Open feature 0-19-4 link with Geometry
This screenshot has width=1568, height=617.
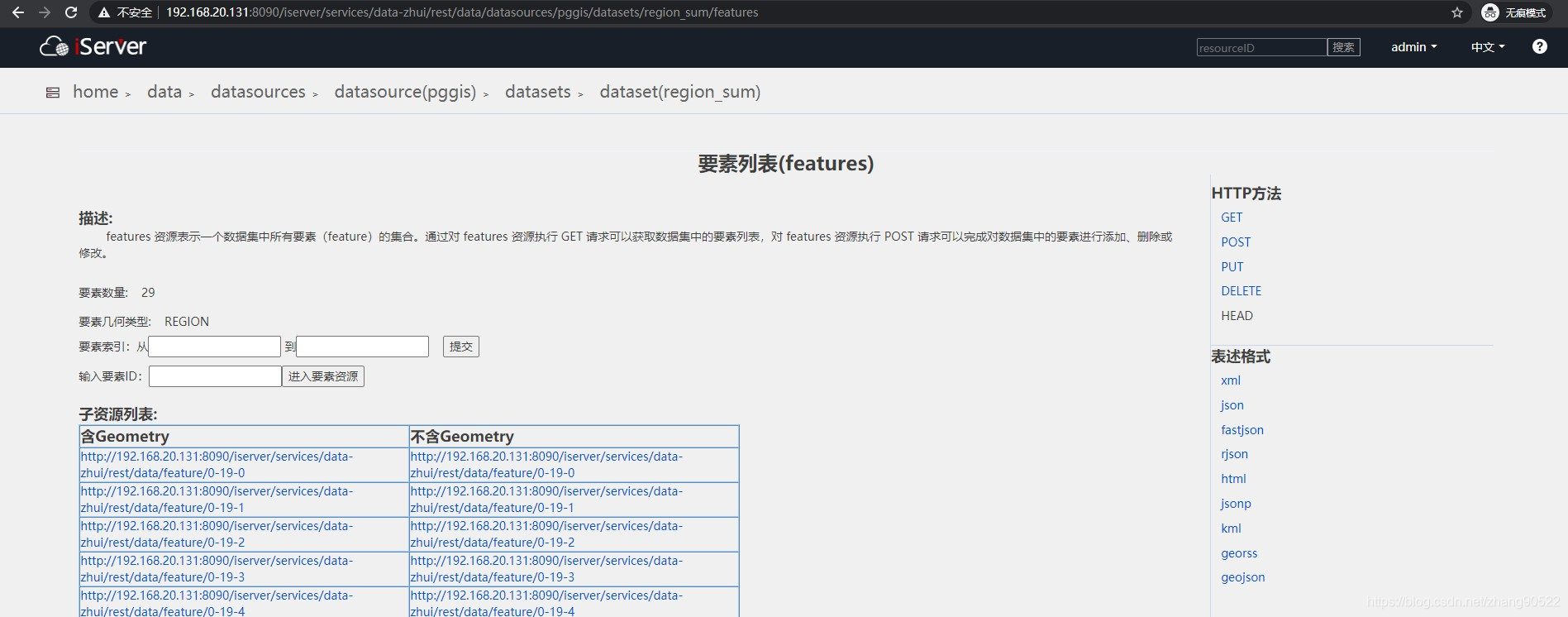click(x=217, y=603)
